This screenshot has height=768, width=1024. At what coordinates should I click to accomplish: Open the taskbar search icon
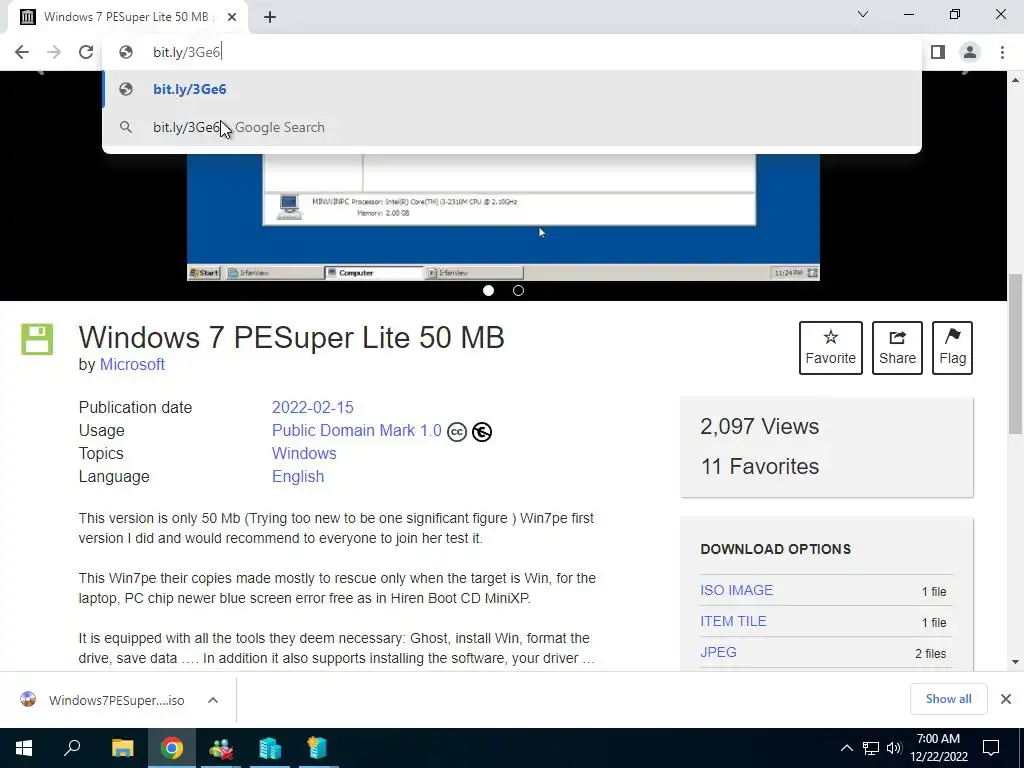(x=72, y=748)
